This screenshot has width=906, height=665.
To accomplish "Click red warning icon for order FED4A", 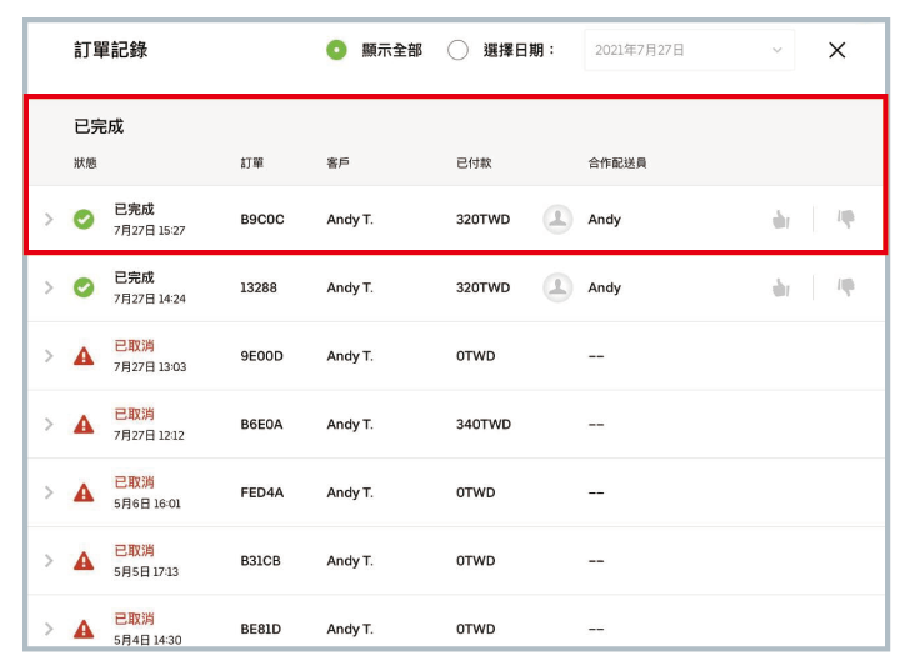I will (x=84, y=492).
